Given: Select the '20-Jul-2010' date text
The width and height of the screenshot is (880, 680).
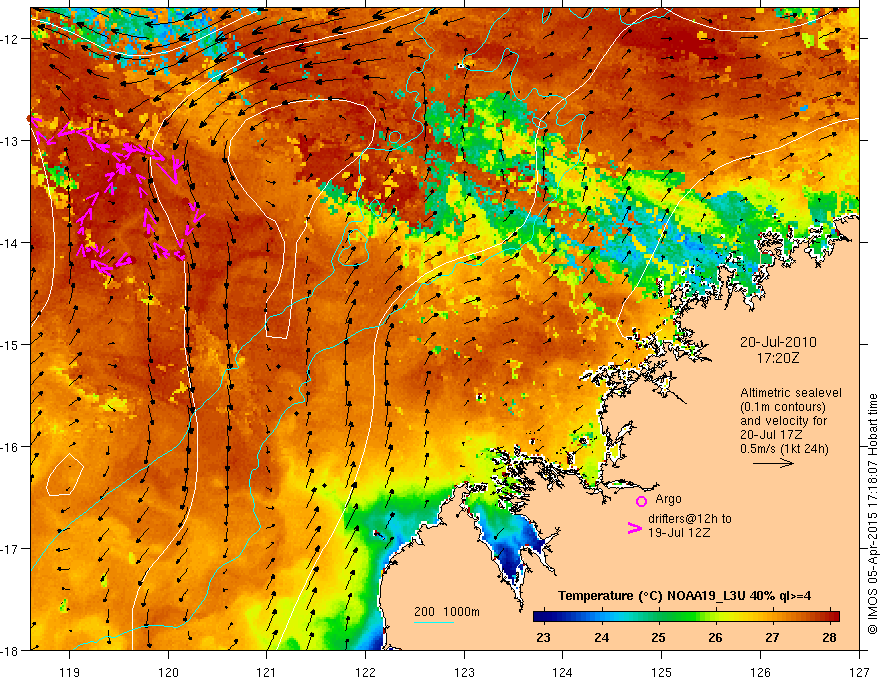Looking at the screenshot, I should tap(778, 342).
